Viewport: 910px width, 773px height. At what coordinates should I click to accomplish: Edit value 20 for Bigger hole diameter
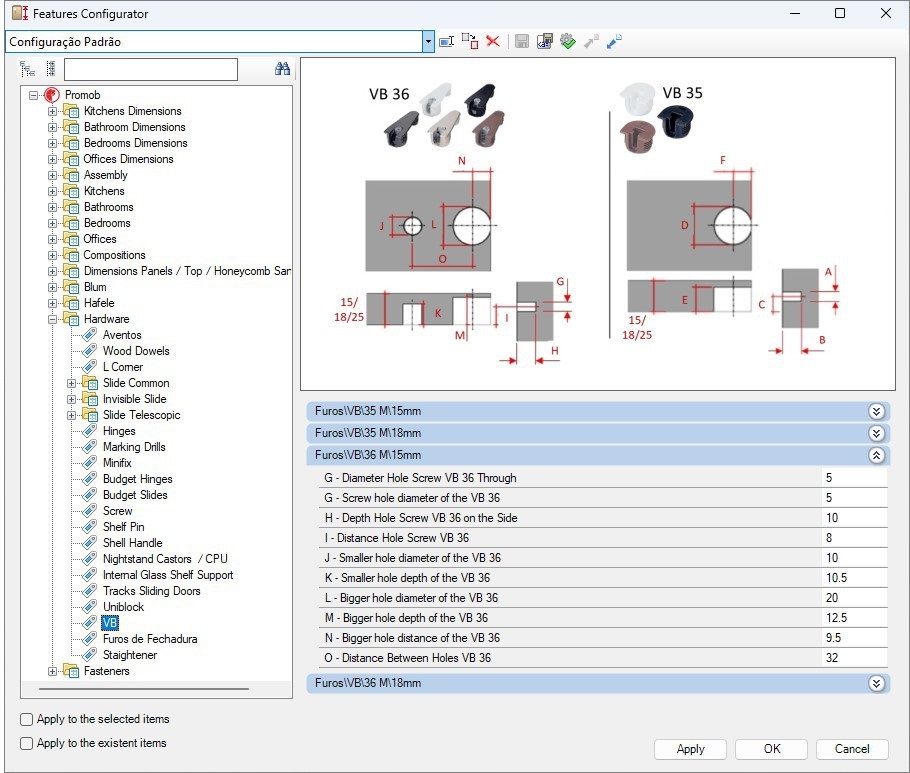[x=854, y=598]
